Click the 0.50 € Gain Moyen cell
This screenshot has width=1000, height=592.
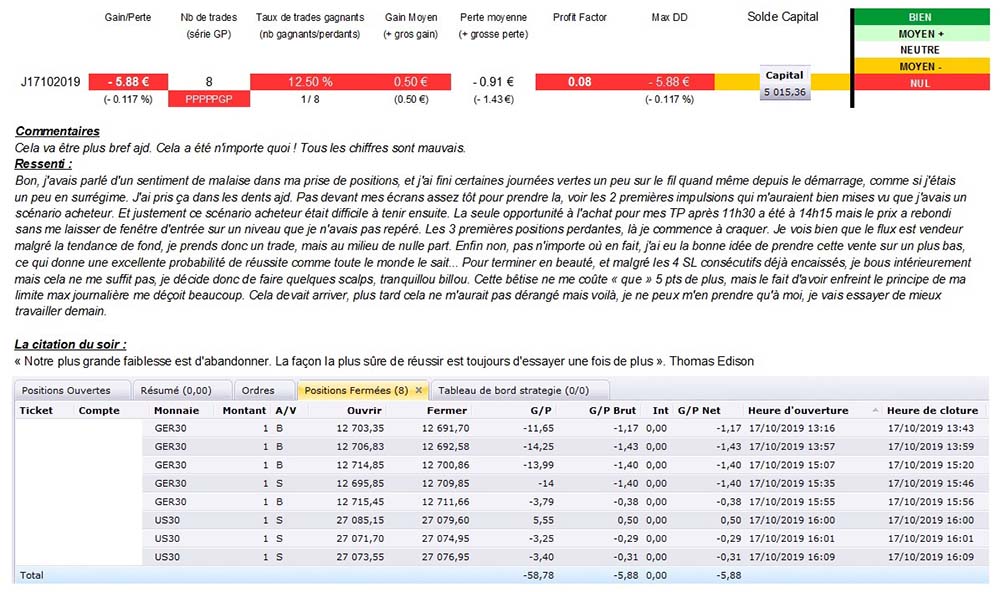click(411, 82)
